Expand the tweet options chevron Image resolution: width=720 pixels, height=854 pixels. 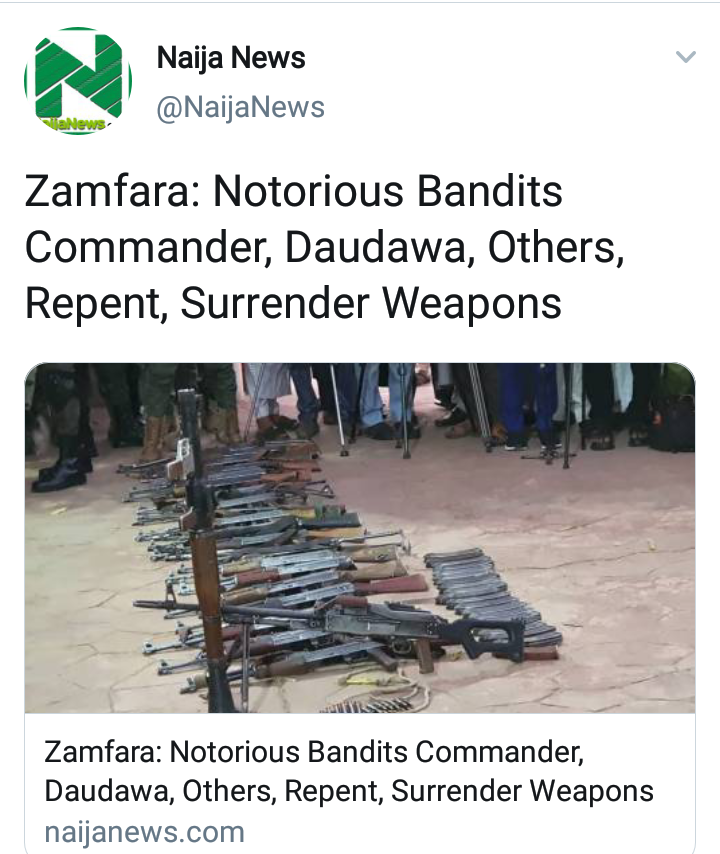click(686, 57)
